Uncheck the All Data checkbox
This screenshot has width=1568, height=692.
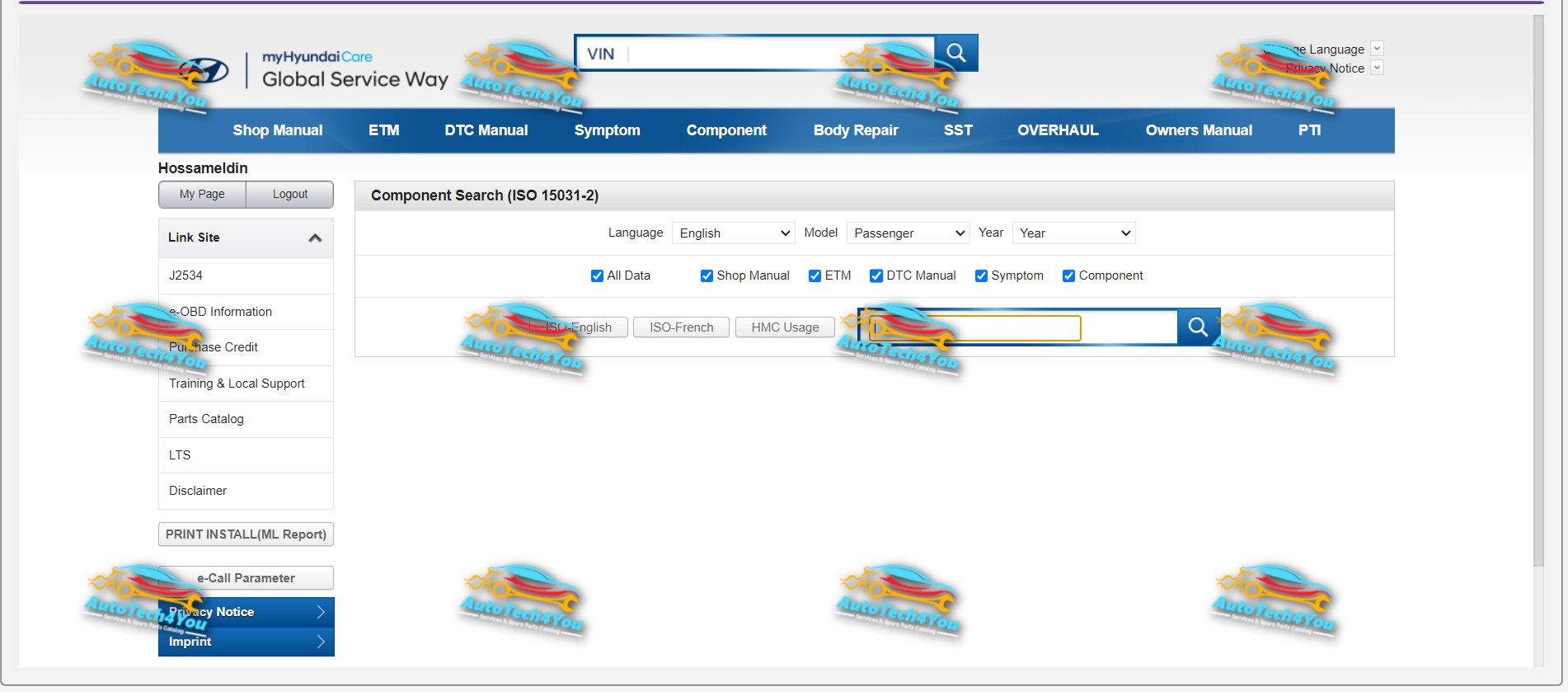click(x=597, y=275)
